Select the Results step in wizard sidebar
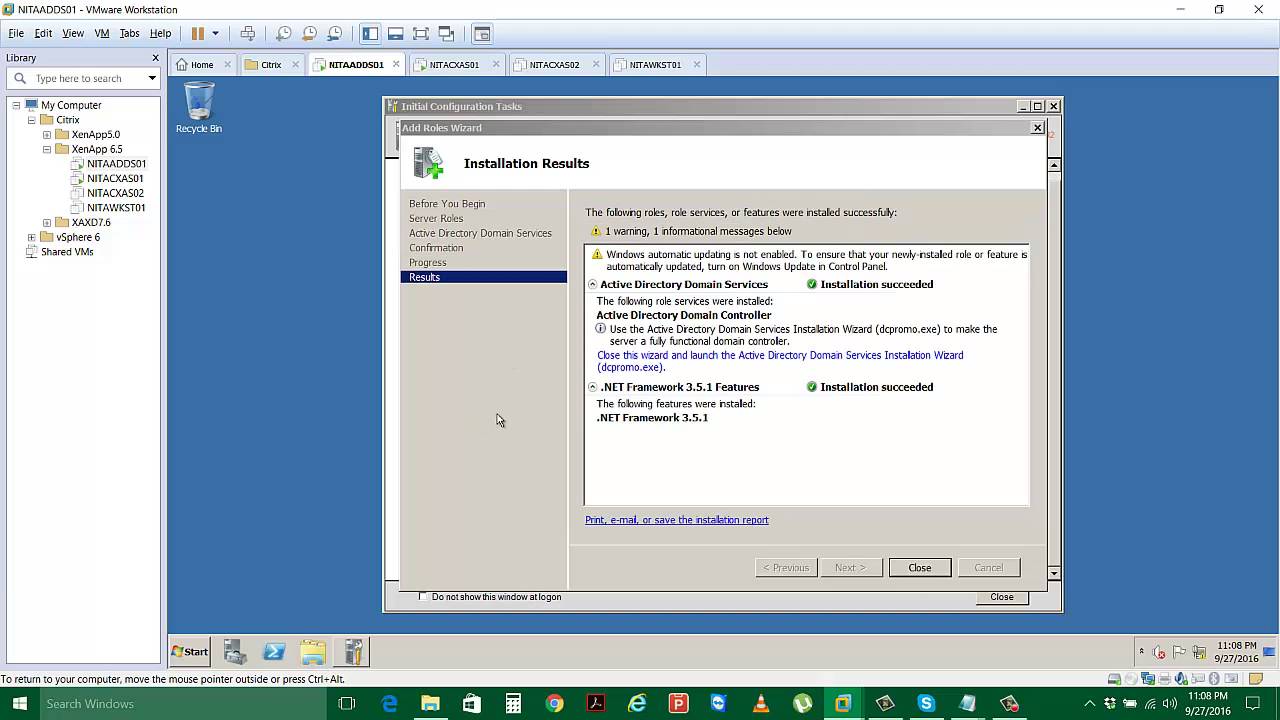 pyautogui.click(x=484, y=277)
